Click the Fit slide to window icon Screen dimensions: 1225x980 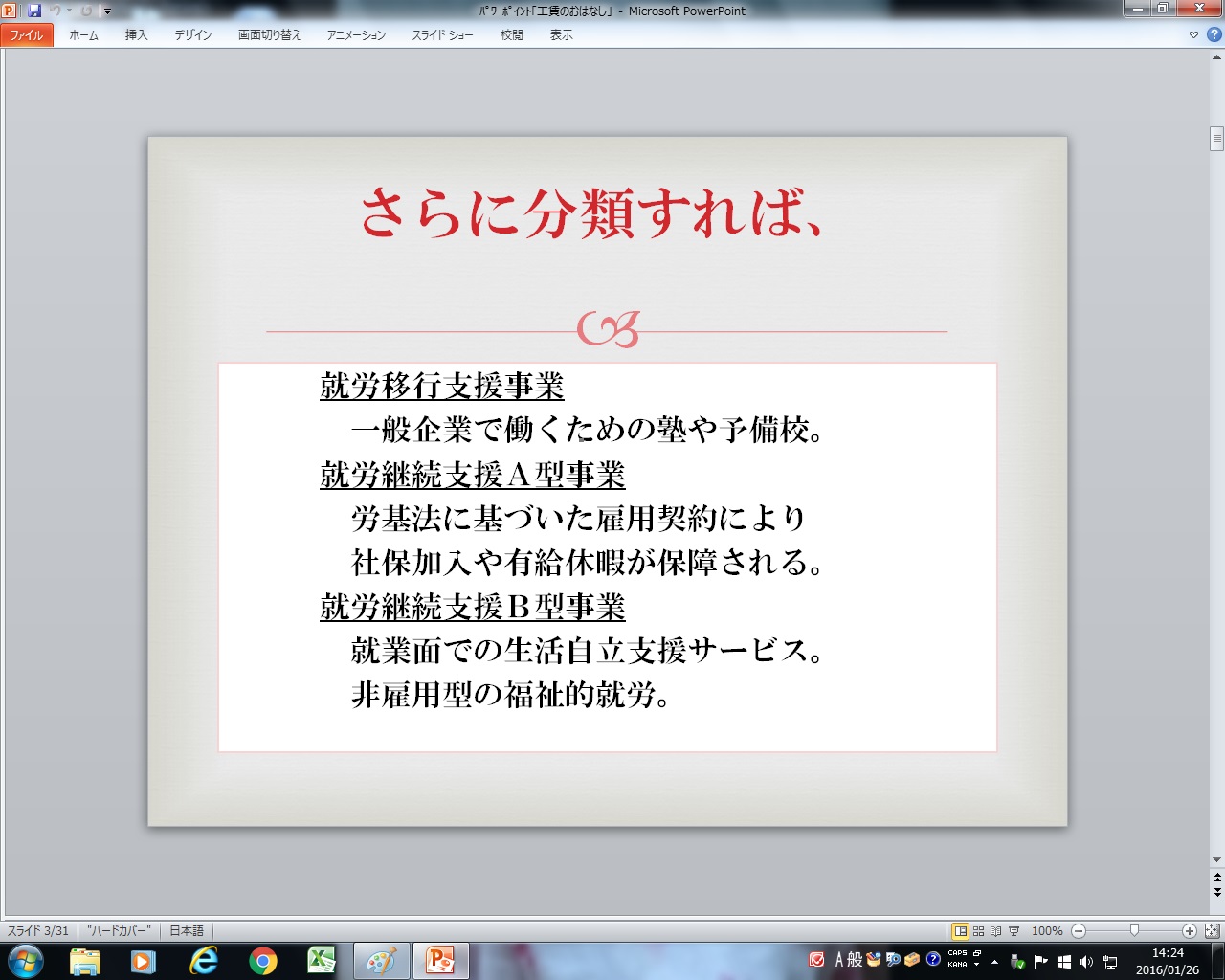1212,931
